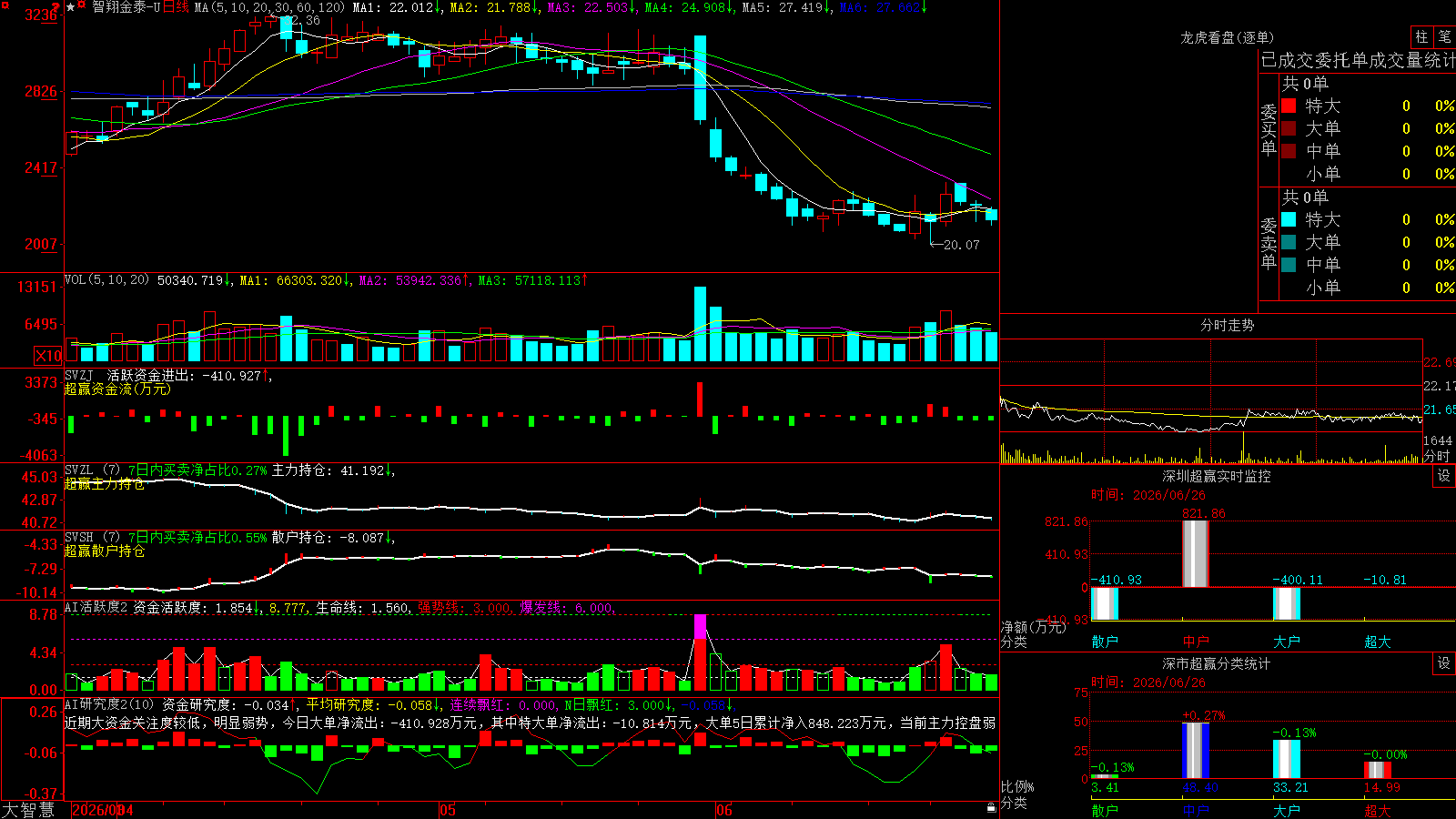This screenshot has height=819, width=1456.
Task: Click the 3.41 percentage value for 散户
Action: (1105, 787)
